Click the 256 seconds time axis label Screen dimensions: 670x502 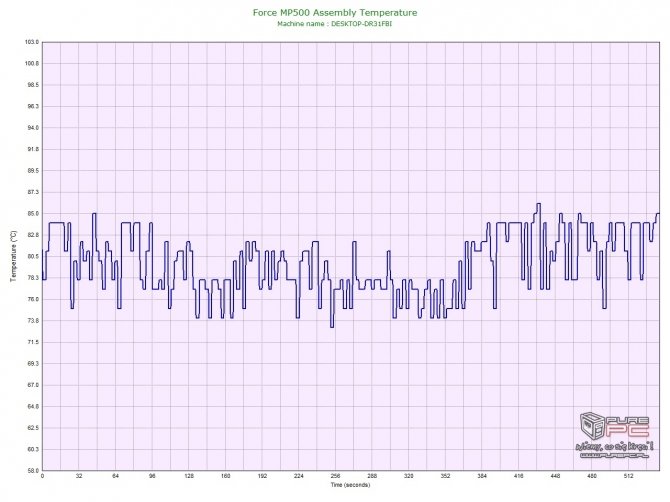coord(335,476)
